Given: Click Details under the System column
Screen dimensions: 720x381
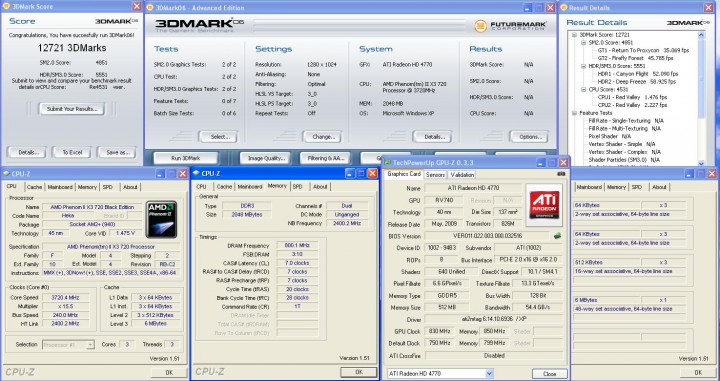Looking at the screenshot, I should (432, 137).
